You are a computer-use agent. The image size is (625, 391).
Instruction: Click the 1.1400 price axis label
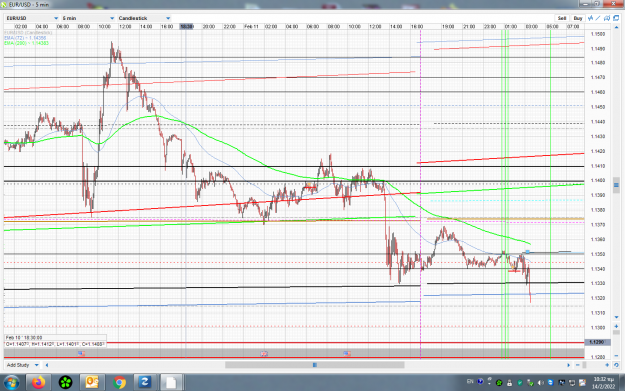[x=597, y=181]
